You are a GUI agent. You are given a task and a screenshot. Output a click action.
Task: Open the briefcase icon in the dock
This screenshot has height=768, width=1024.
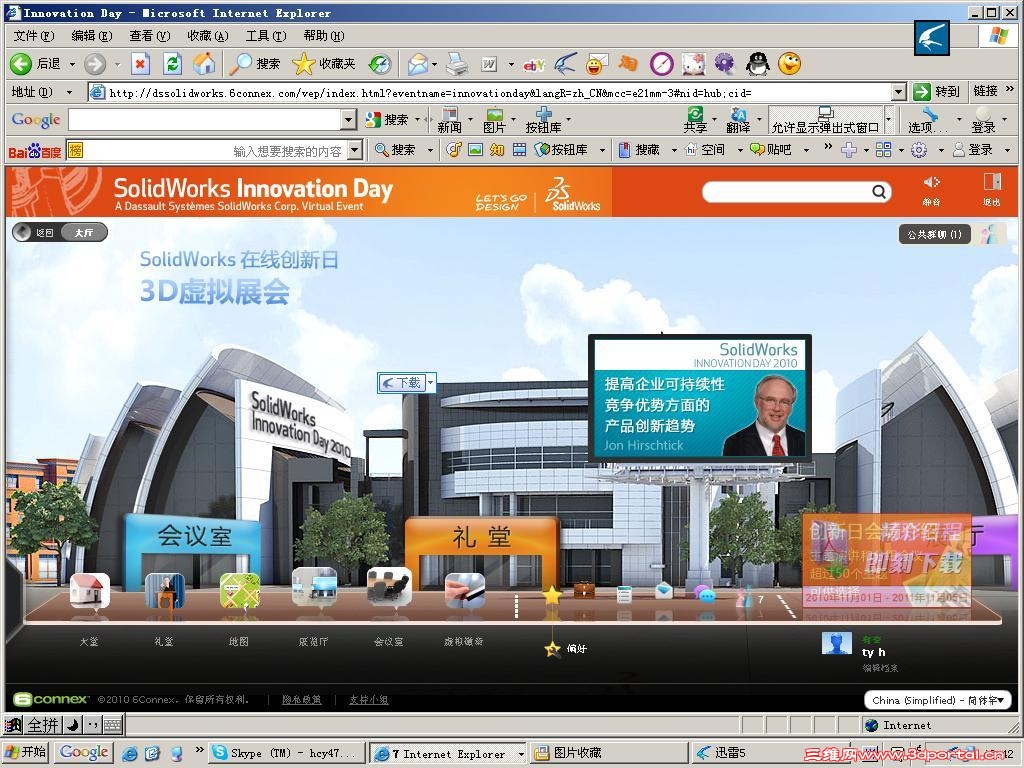coord(584,591)
